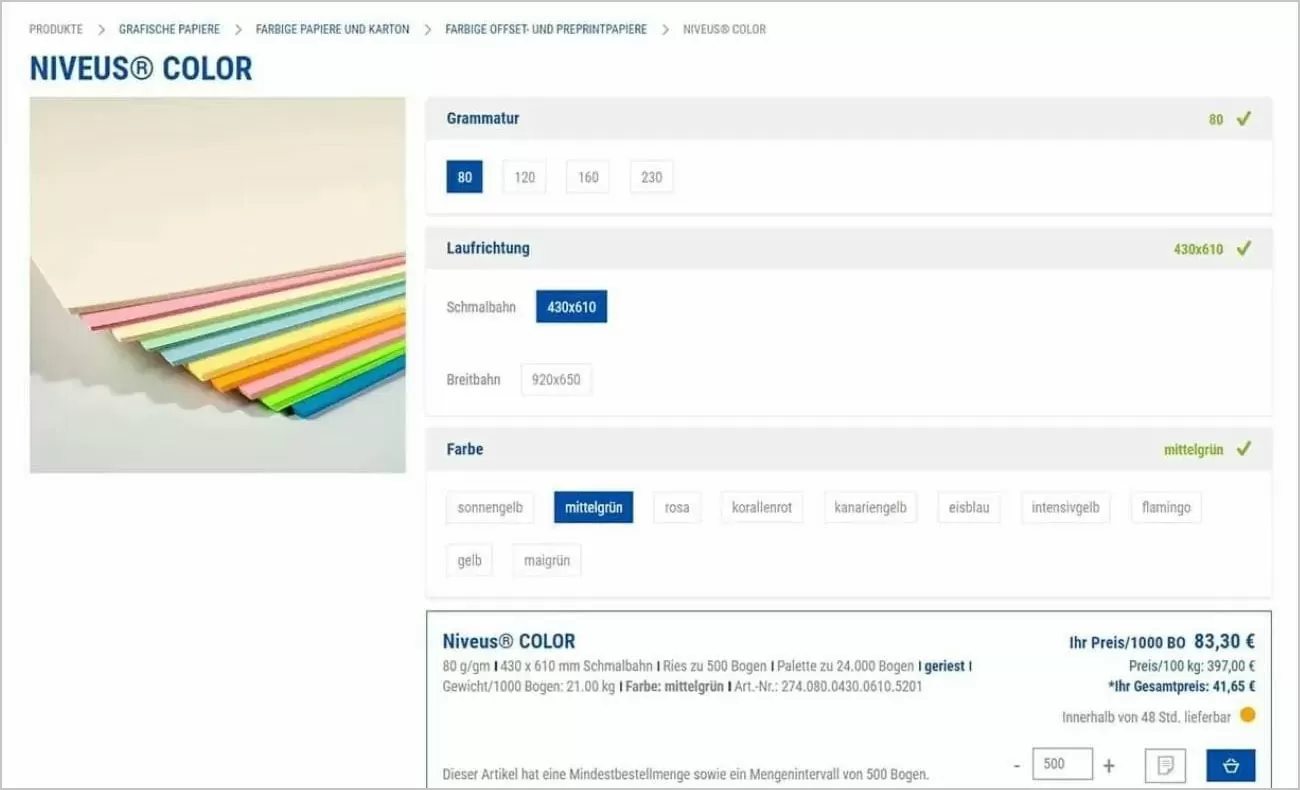Open the GRAFISCHE PAPIERE breadcrumb item
Screen dimensions: 1300x790
tap(168, 29)
